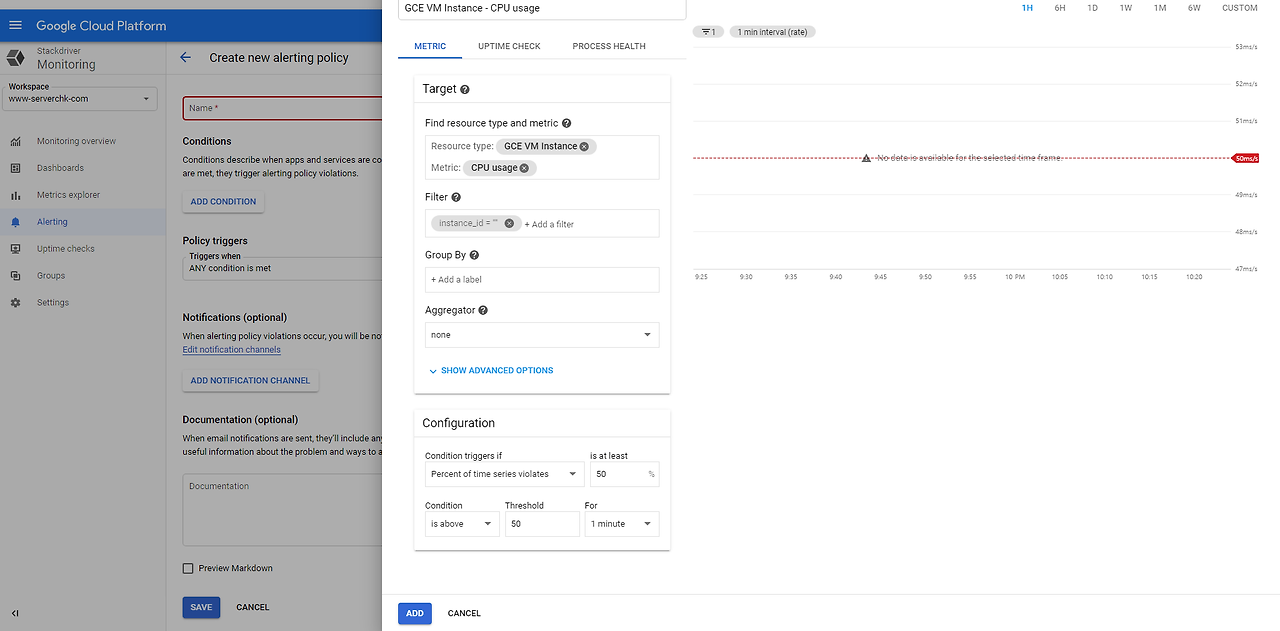Open help icon next to Filter
Image resolution: width=1280 pixels, height=631 pixels.
456,197
